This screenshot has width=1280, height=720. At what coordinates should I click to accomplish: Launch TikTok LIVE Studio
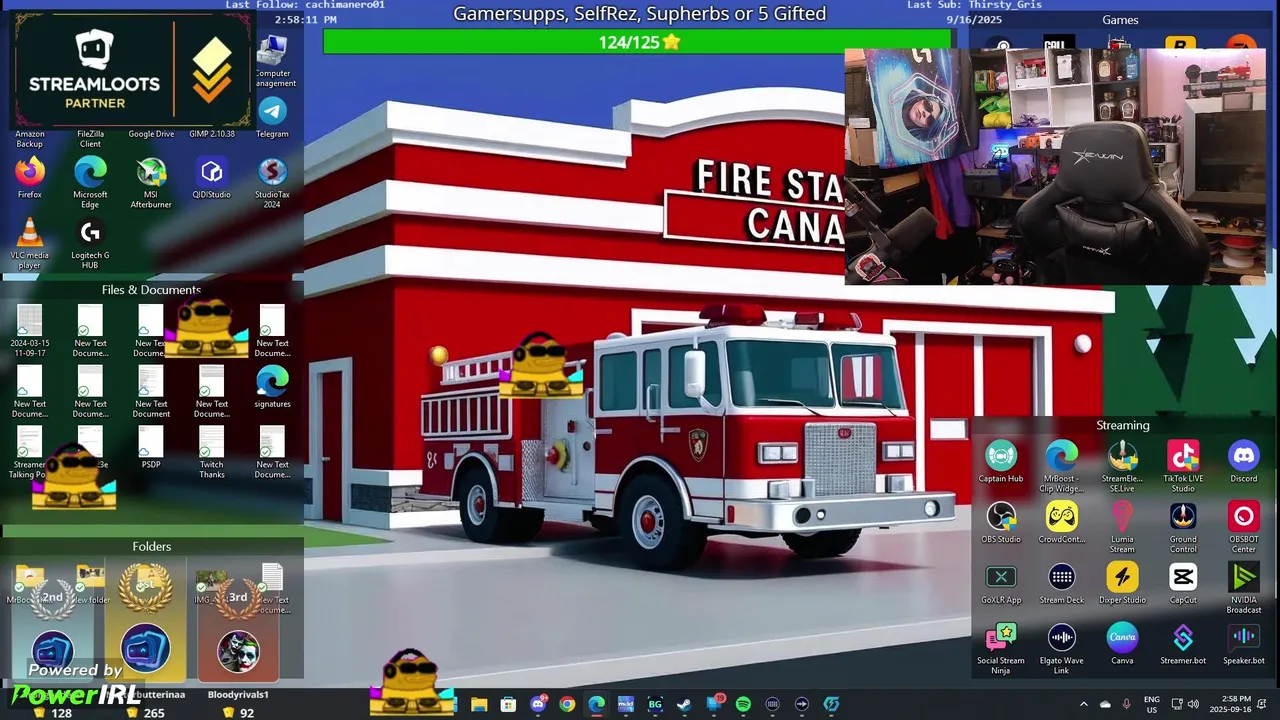point(1183,466)
